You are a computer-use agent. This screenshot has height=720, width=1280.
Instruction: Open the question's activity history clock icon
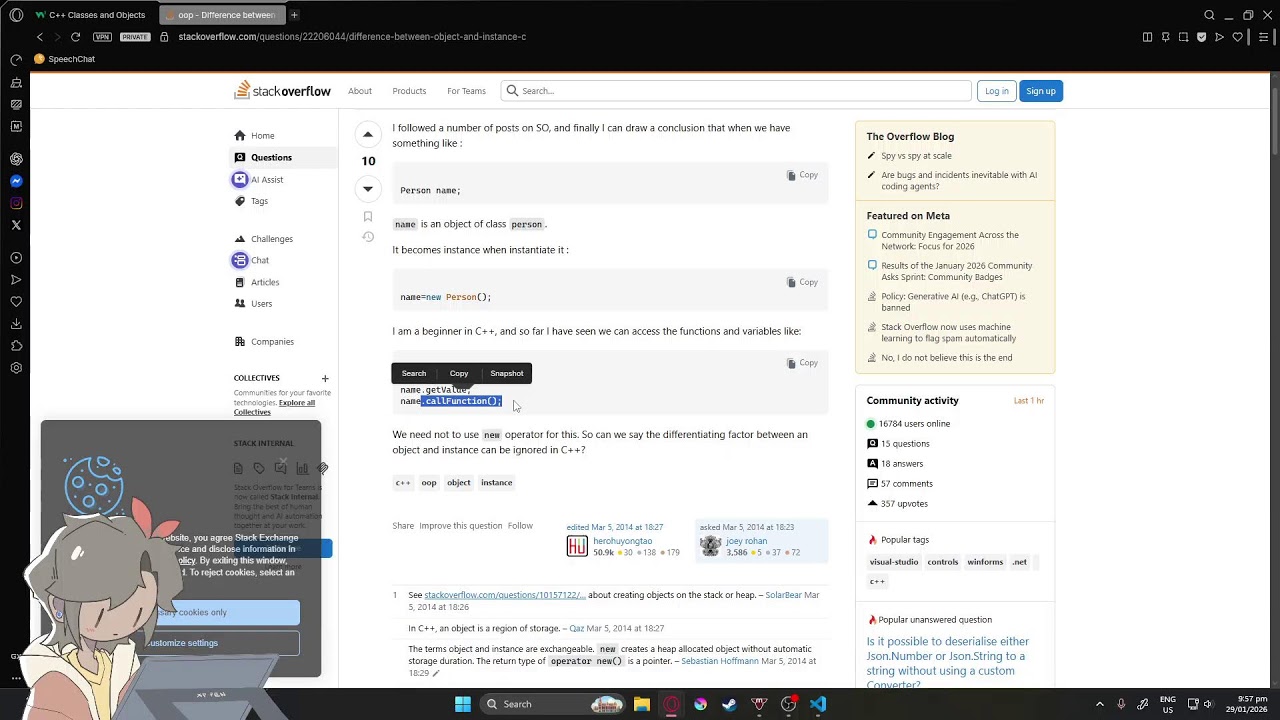click(368, 237)
